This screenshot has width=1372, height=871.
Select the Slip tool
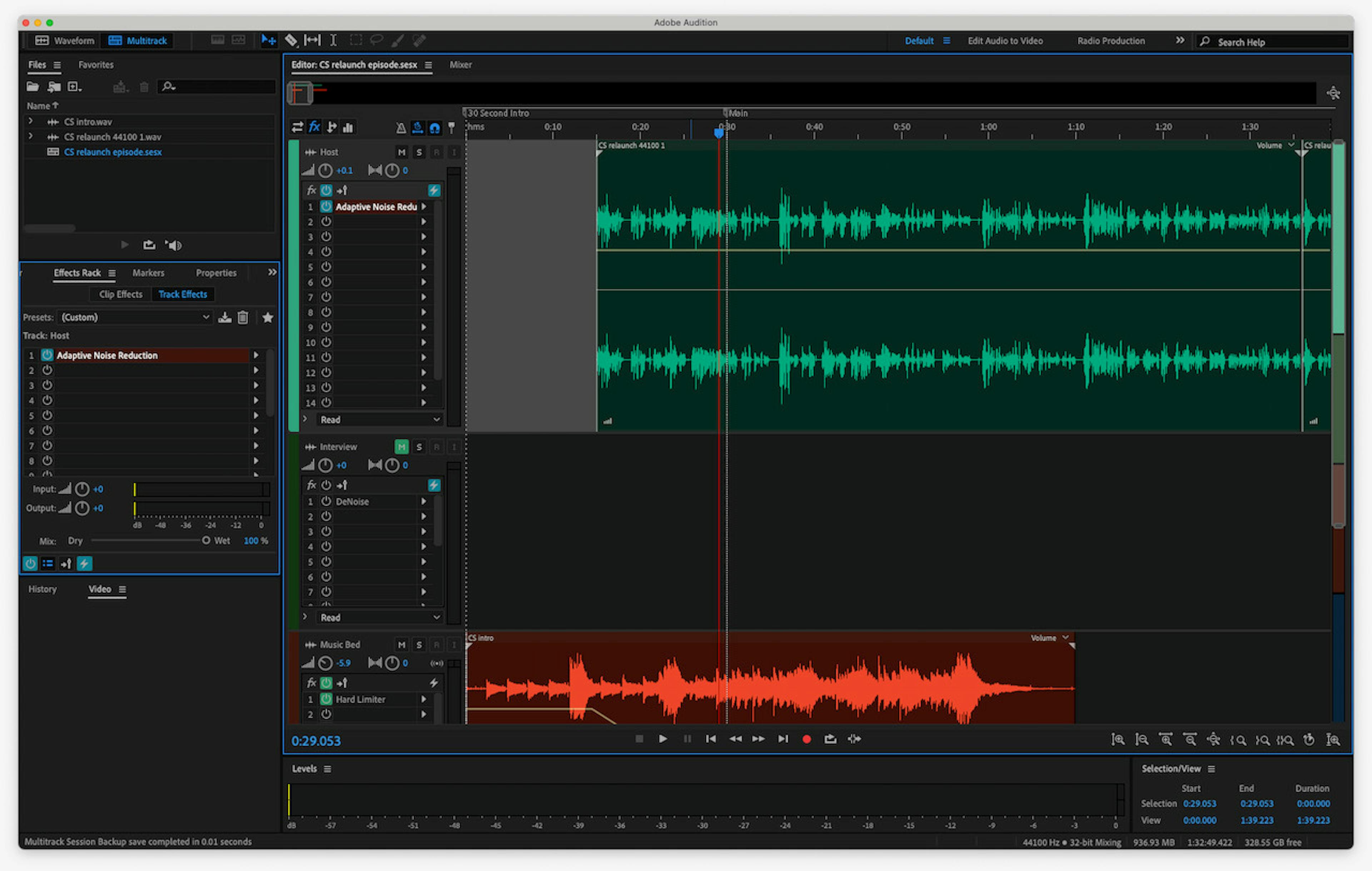[312, 40]
